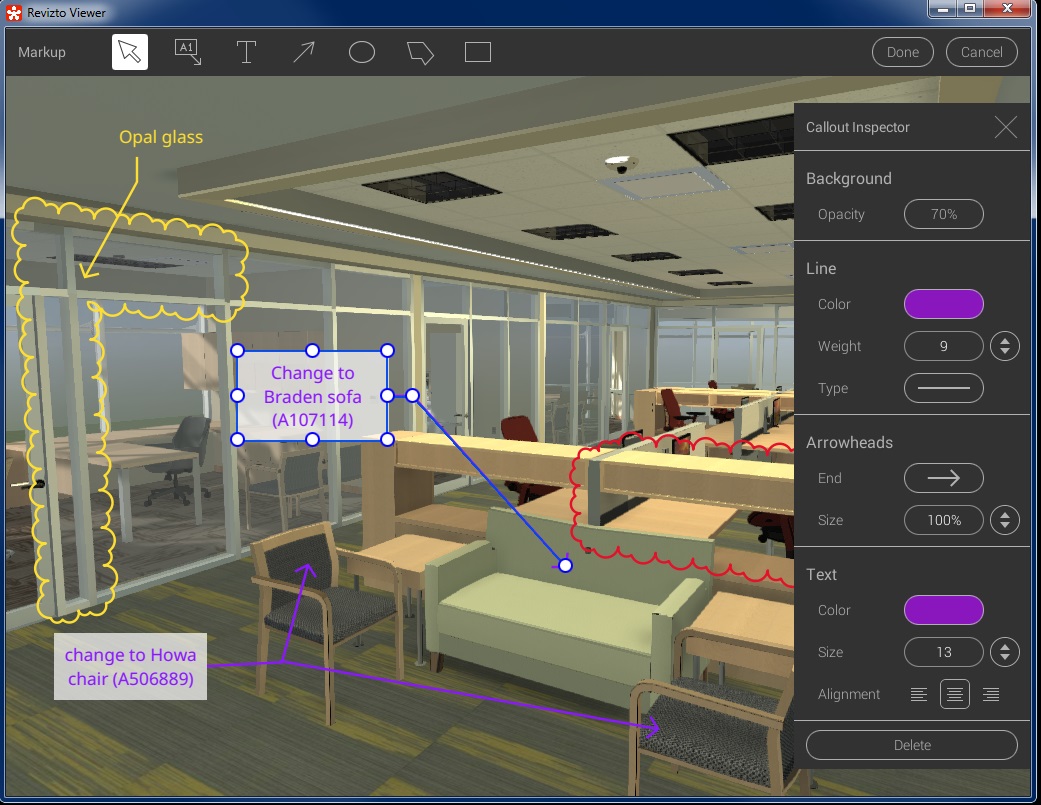Viewport: 1041px width, 805px height.
Task: Click the Arrowheads Size 100% field
Action: [943, 520]
